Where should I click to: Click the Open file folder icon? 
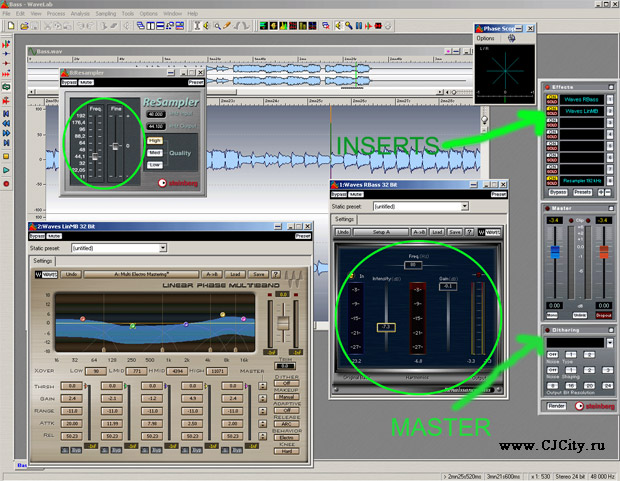pos(24,26)
